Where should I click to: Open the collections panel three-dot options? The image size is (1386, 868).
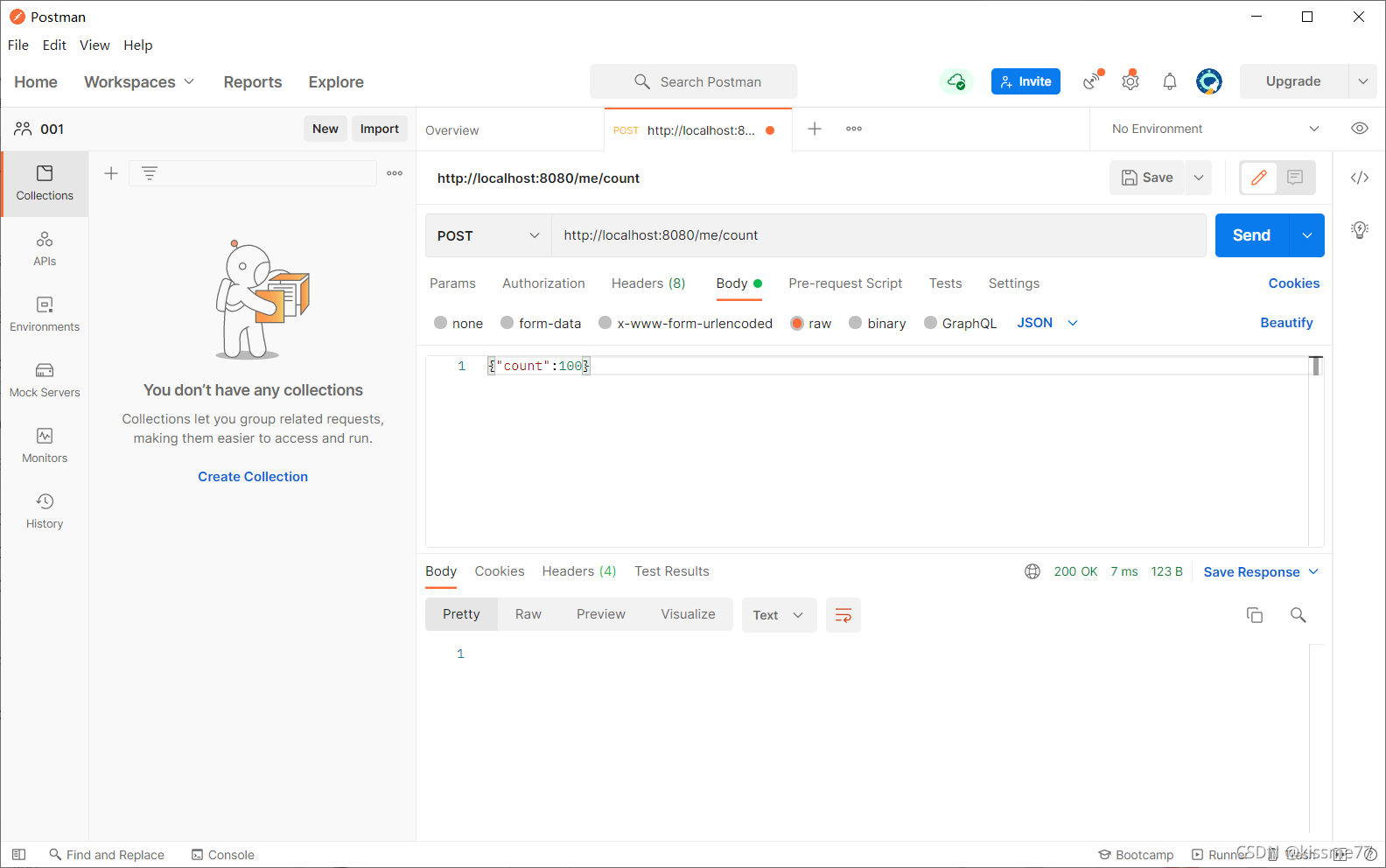[395, 173]
